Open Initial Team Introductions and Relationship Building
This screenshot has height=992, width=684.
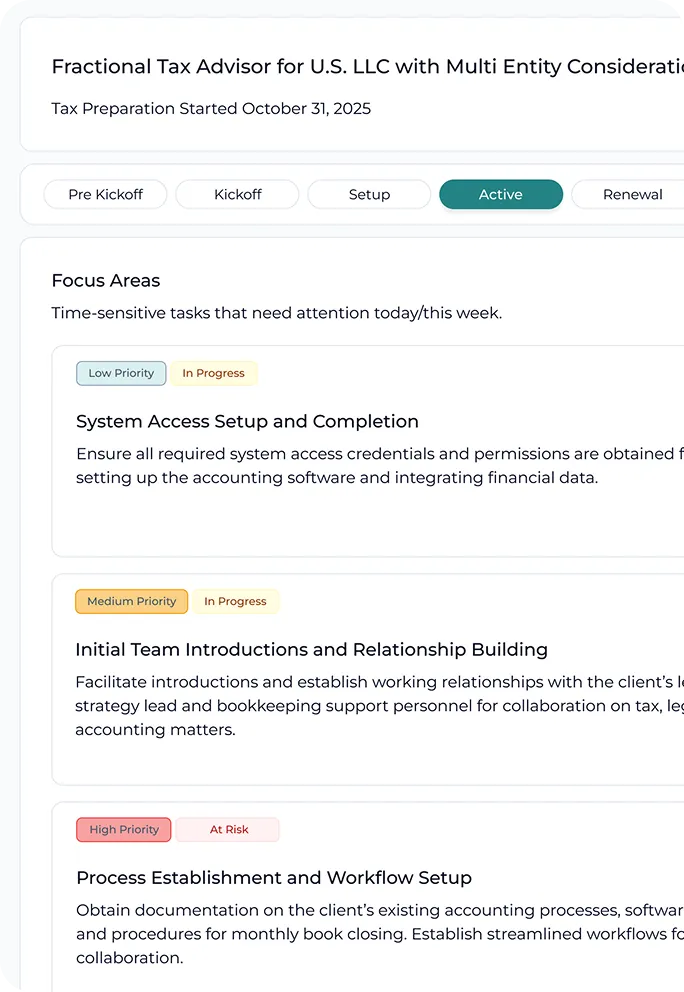coord(311,649)
